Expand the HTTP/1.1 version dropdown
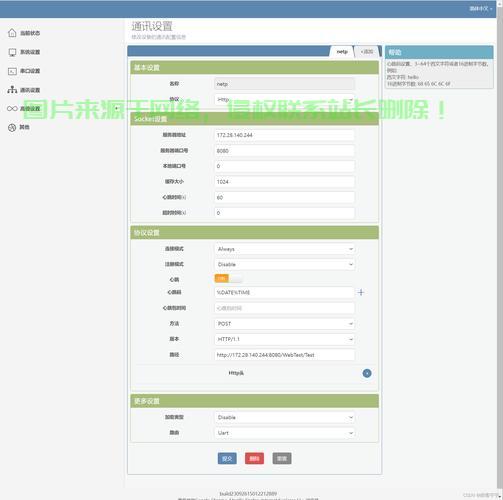The height and width of the screenshot is (500, 503). (x=284, y=339)
